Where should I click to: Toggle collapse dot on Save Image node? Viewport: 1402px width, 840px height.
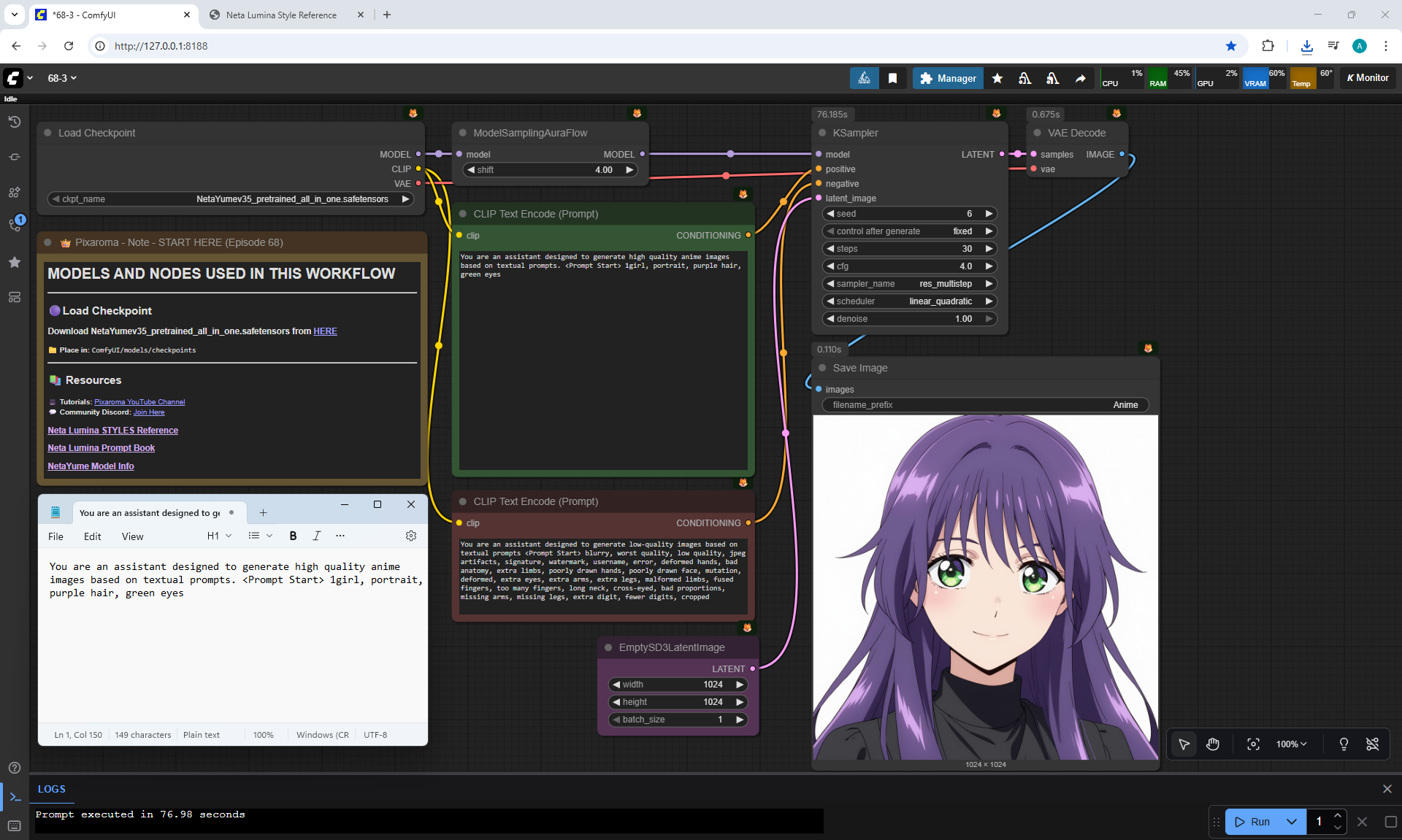coord(822,368)
